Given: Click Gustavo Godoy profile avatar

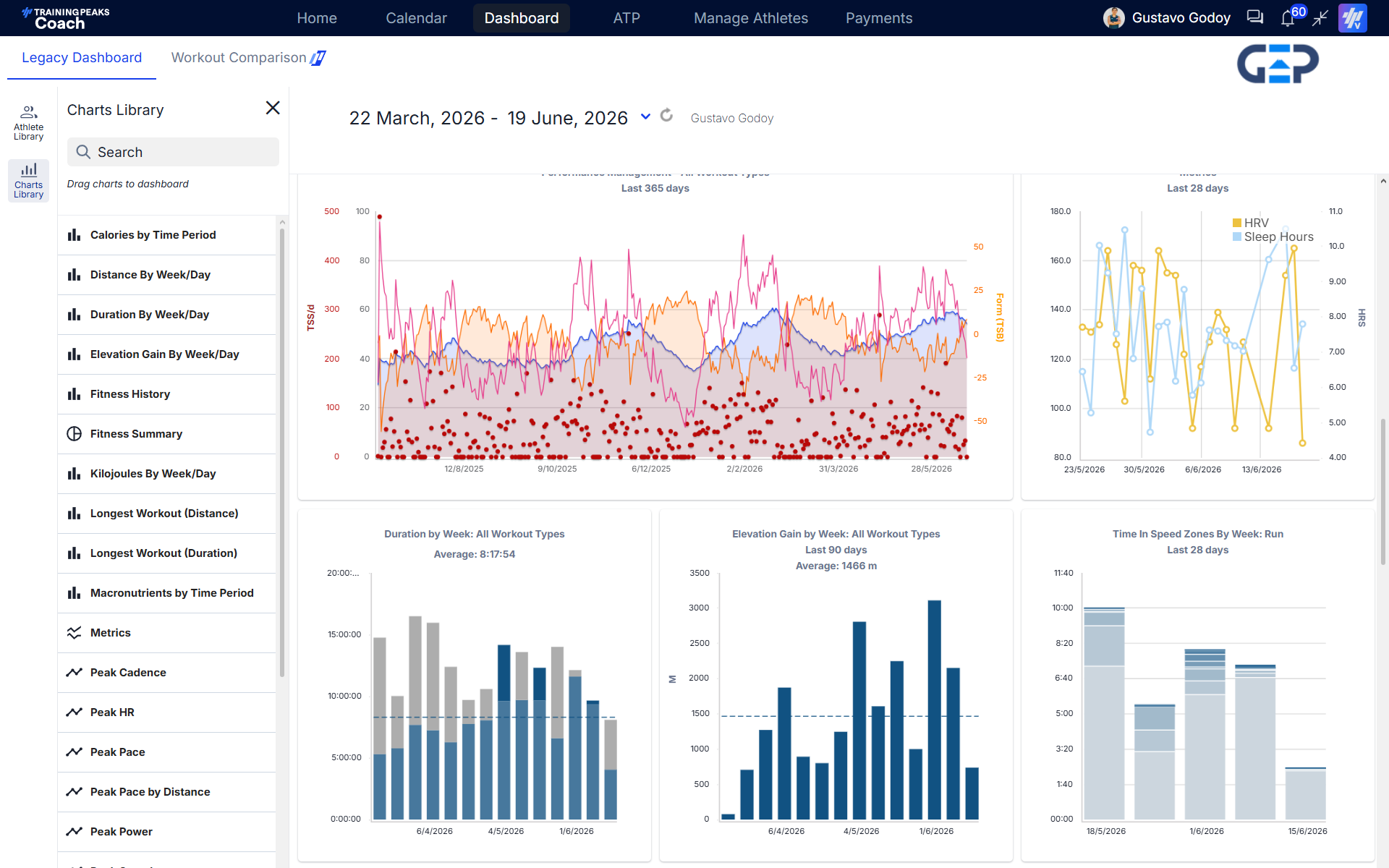Looking at the screenshot, I should 1114,18.
